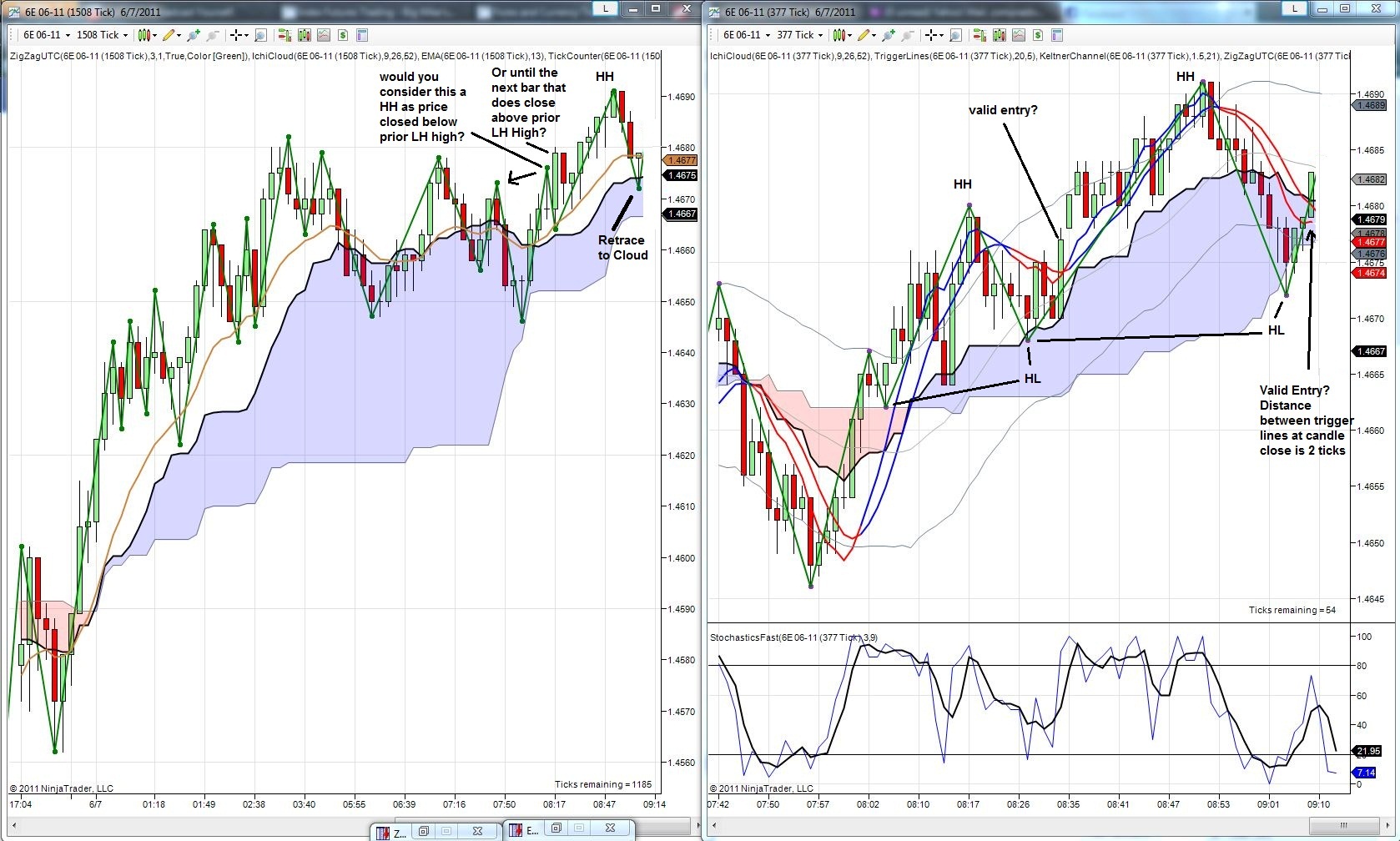Zoom out on the 1508 Tick chart
This screenshot has width=1400, height=841.
click(213, 35)
